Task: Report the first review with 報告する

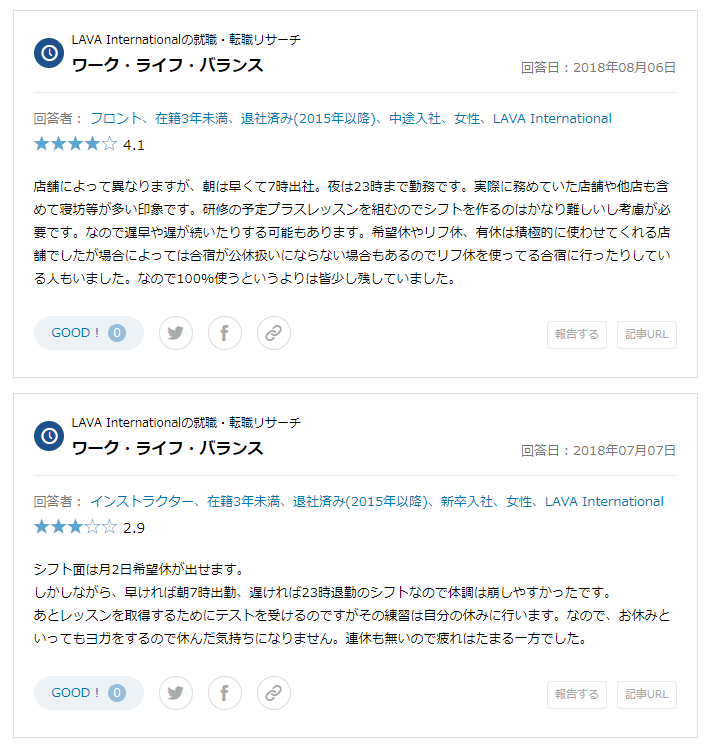Action: (x=577, y=335)
